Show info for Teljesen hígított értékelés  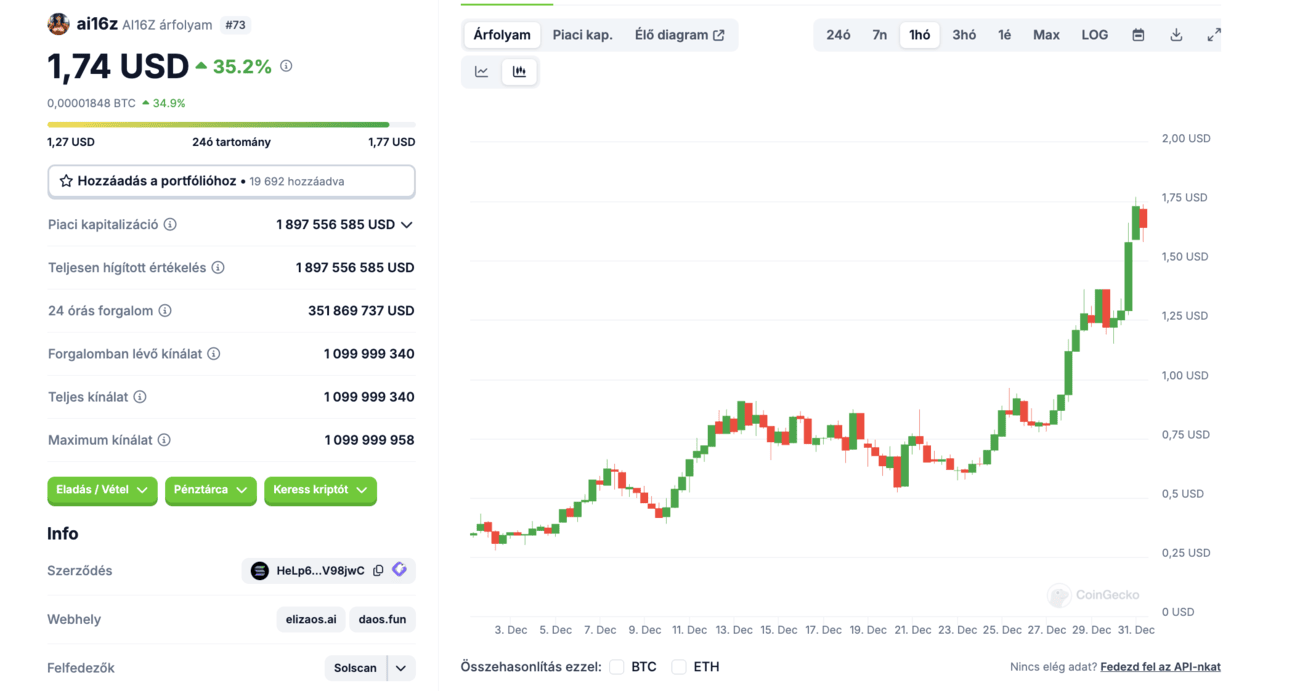tap(218, 267)
